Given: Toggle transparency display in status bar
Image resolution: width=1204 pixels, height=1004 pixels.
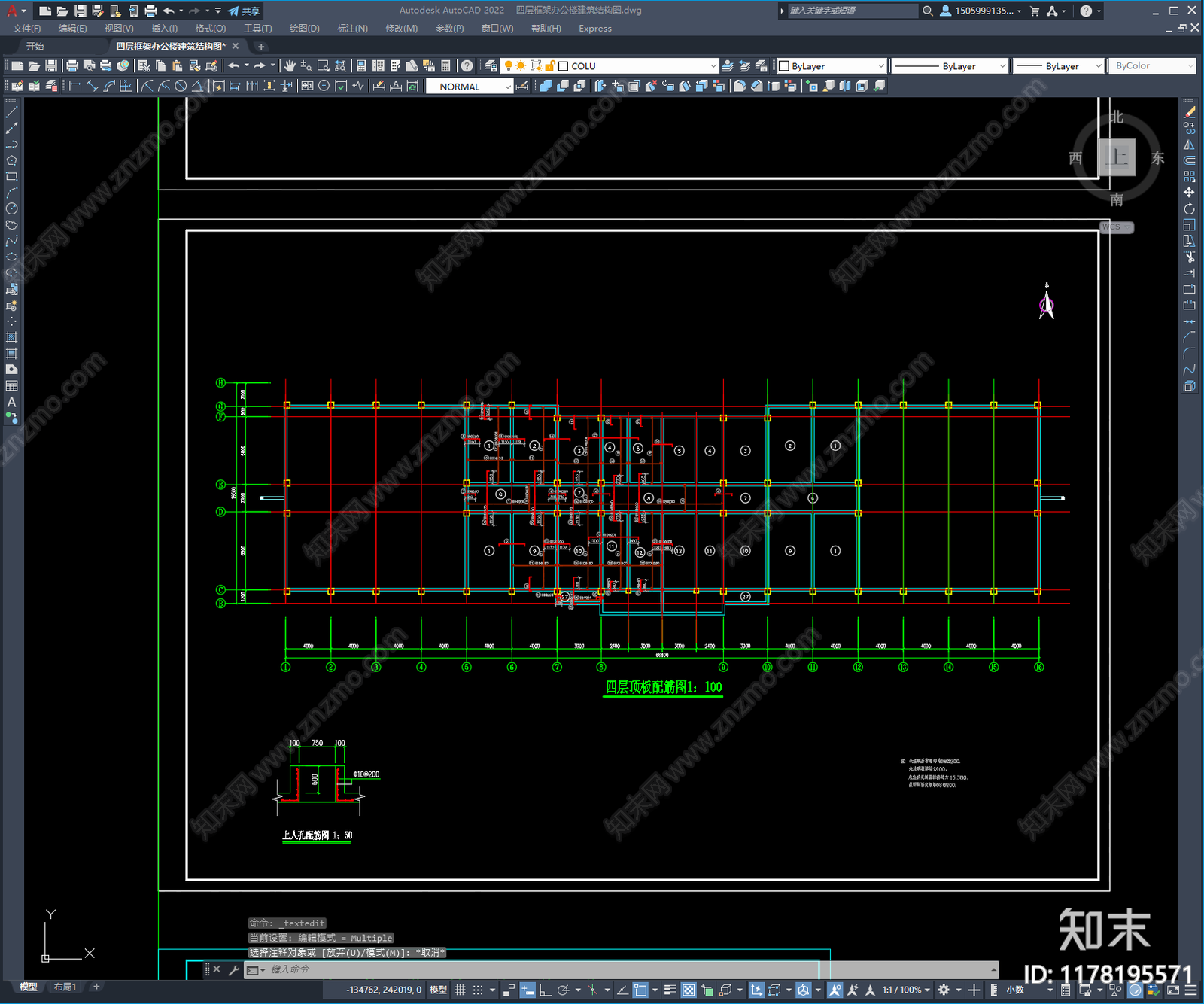Looking at the screenshot, I should point(689,990).
